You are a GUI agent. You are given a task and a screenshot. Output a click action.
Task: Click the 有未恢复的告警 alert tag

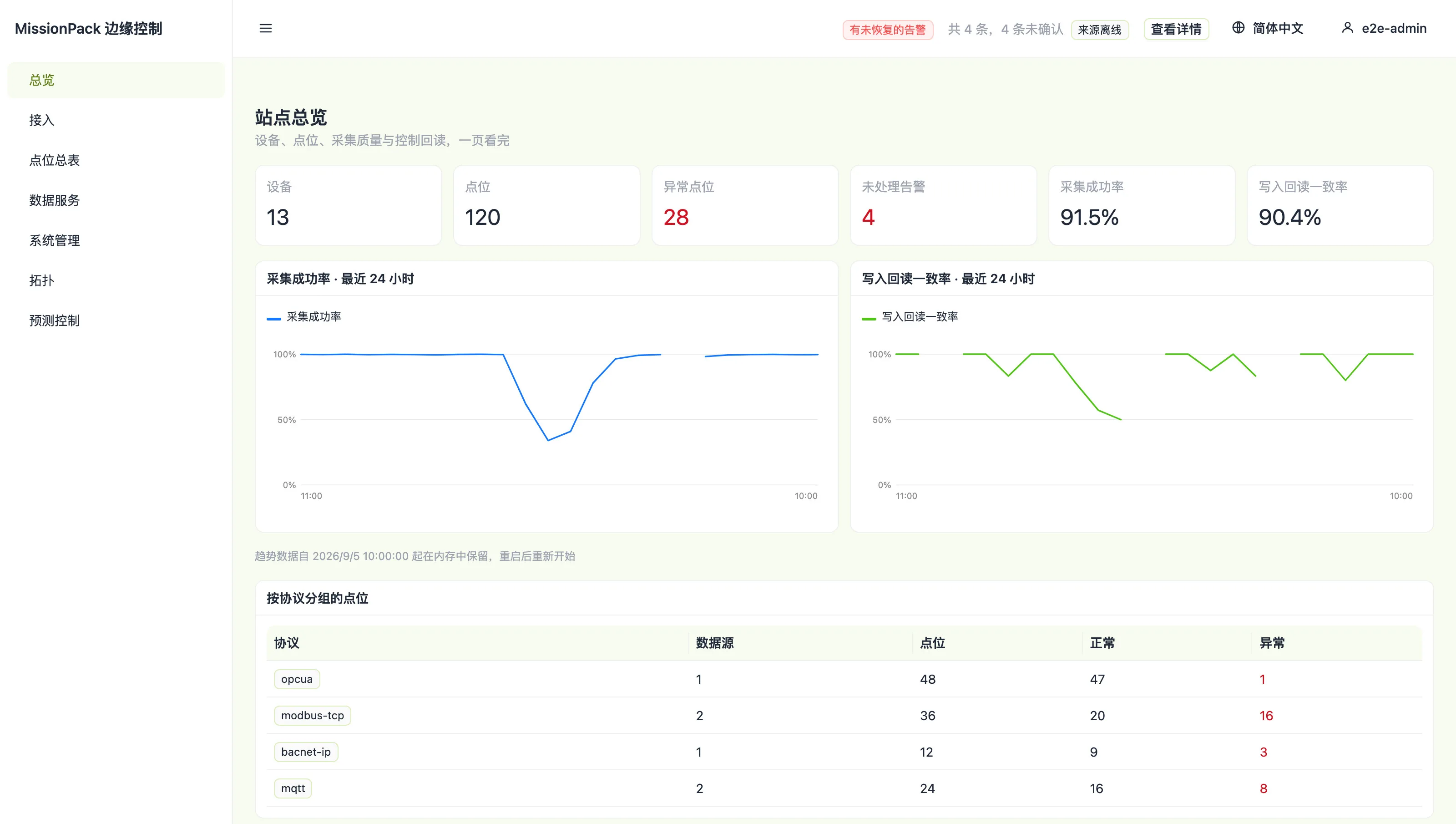coord(888,30)
